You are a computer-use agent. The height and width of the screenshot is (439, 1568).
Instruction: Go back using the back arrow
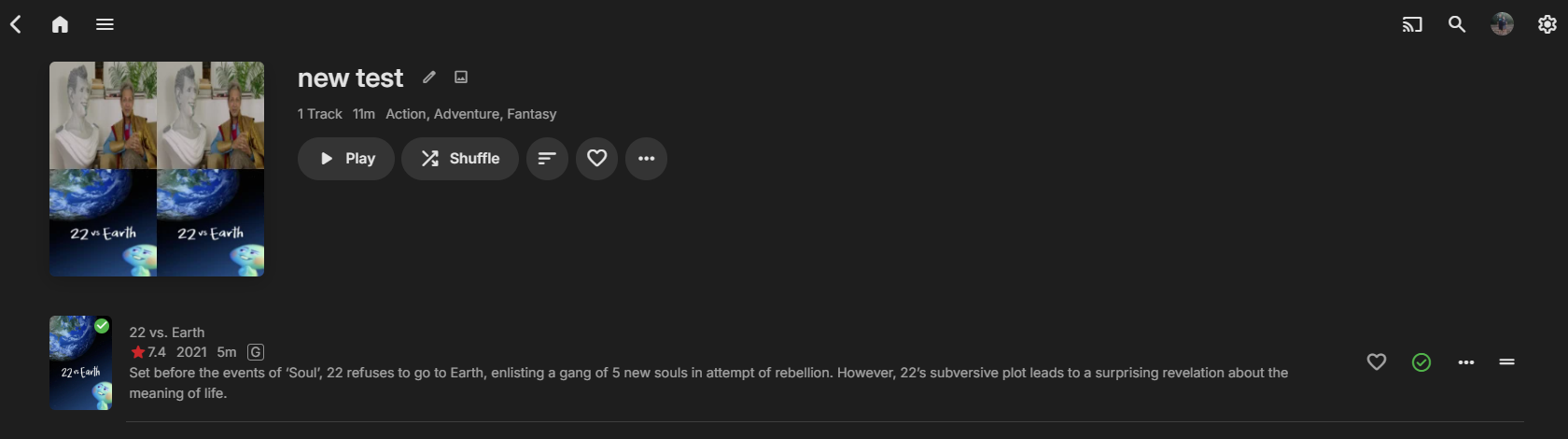coord(16,24)
